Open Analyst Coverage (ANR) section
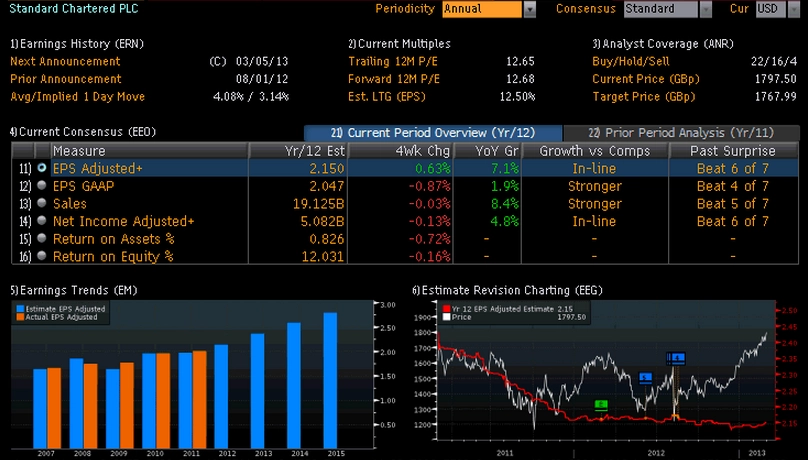The height and width of the screenshot is (460, 808). pyautogui.click(x=663, y=44)
